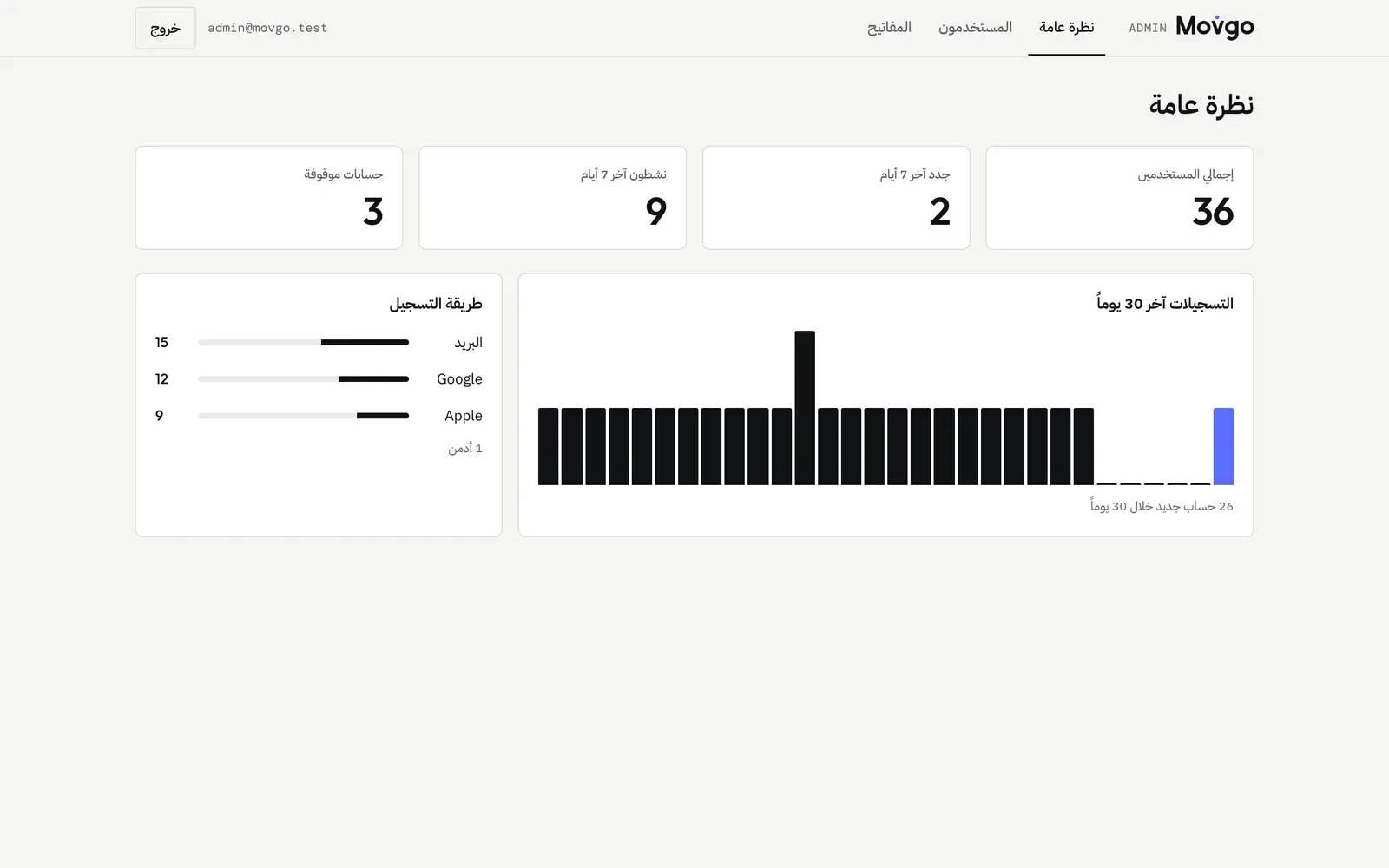Click the Apple progress bar

tap(303, 415)
